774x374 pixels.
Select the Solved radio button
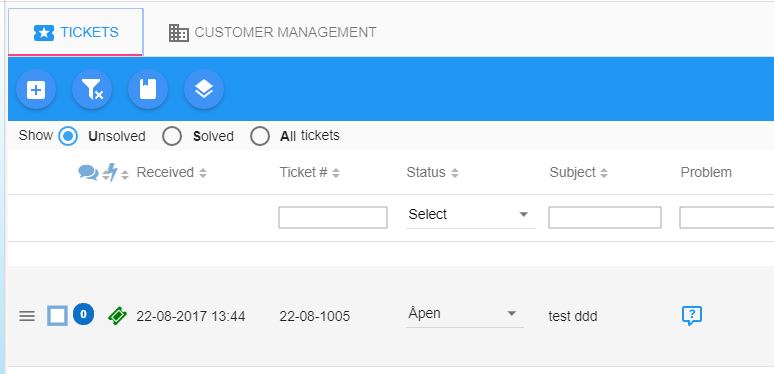pyautogui.click(x=172, y=136)
